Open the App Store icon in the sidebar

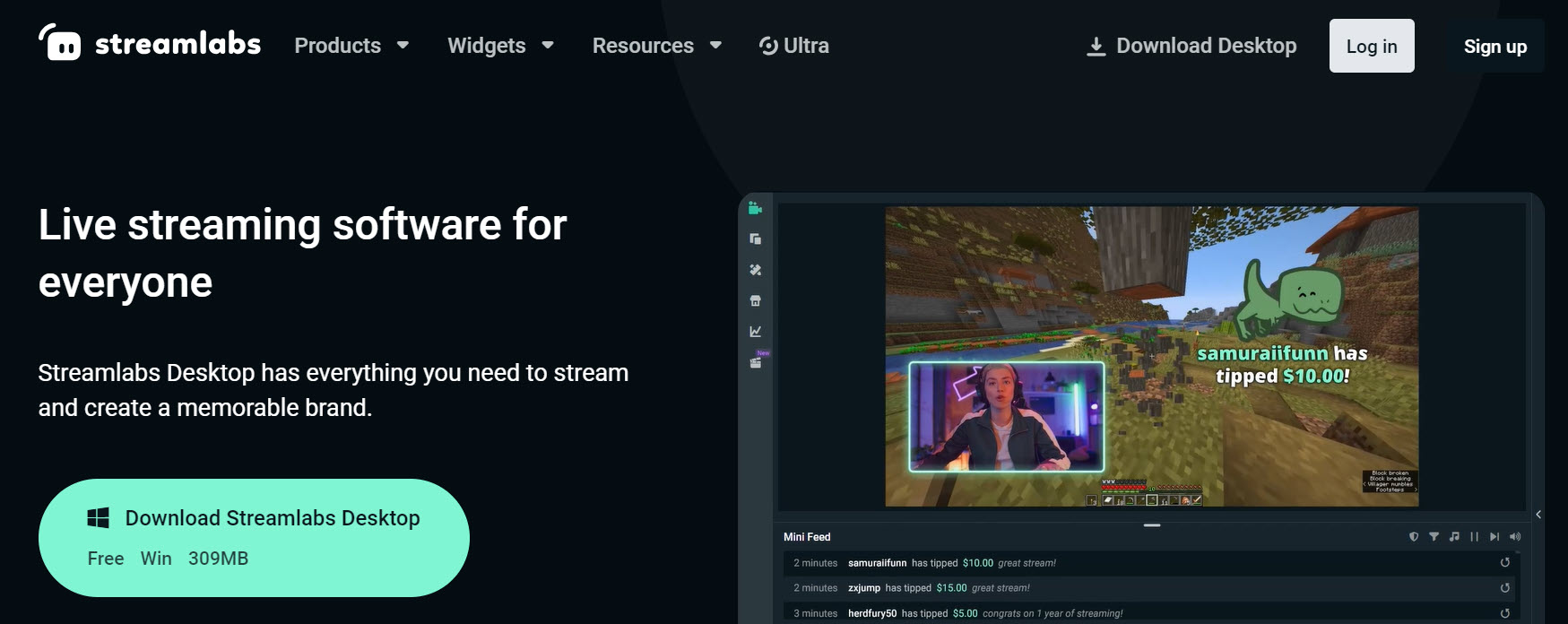(x=755, y=300)
